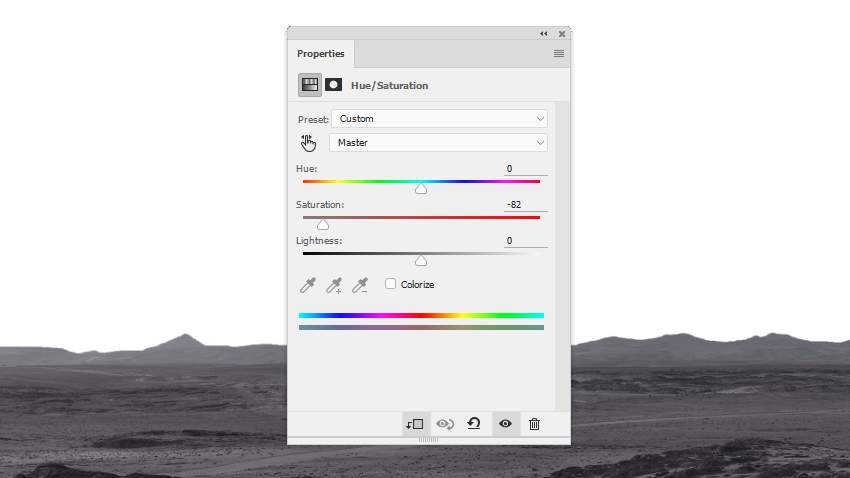Click the Colorize label text
The image size is (850, 478).
coord(417,285)
